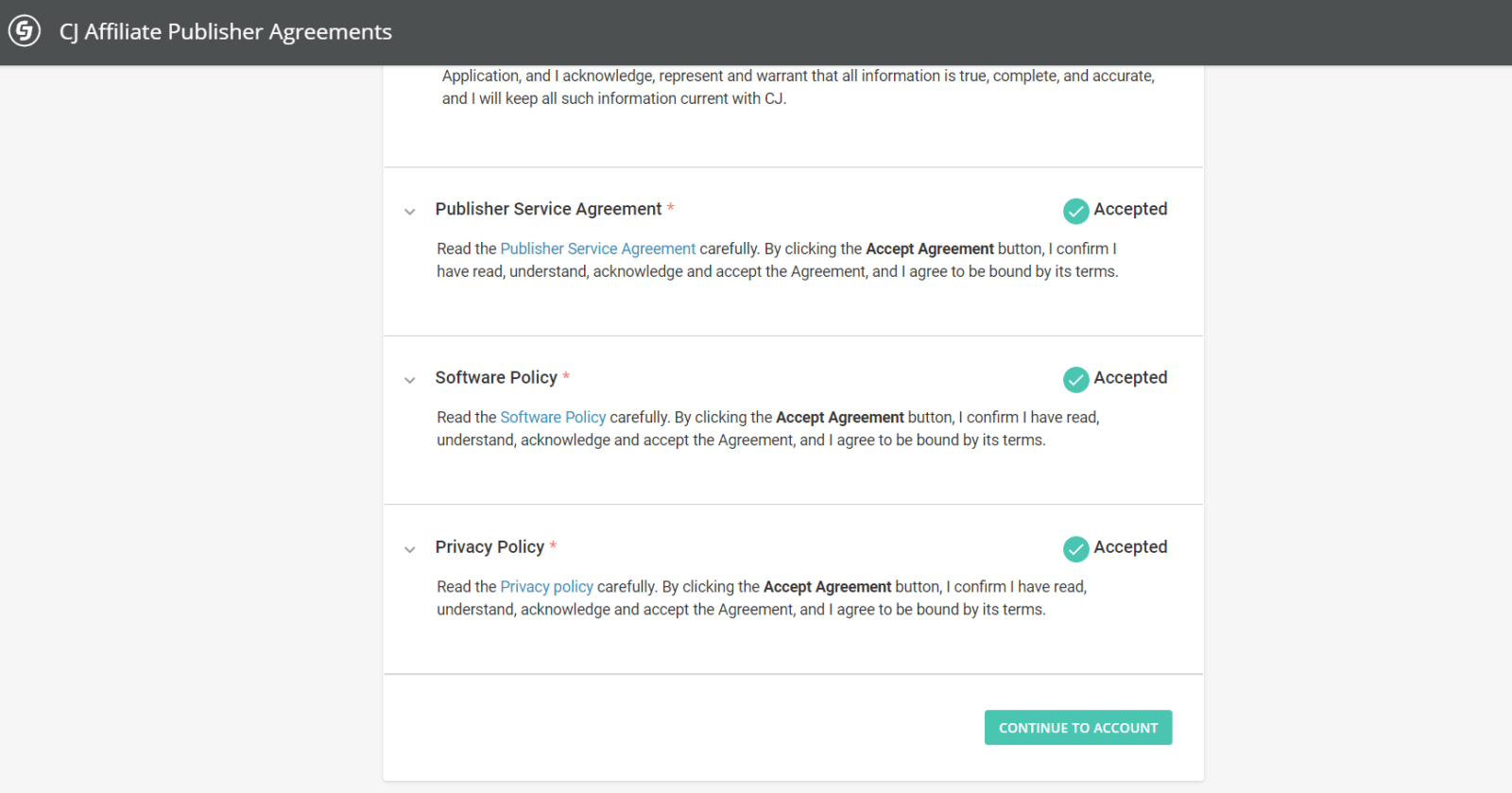Click the CJ logo in the header

click(x=25, y=31)
